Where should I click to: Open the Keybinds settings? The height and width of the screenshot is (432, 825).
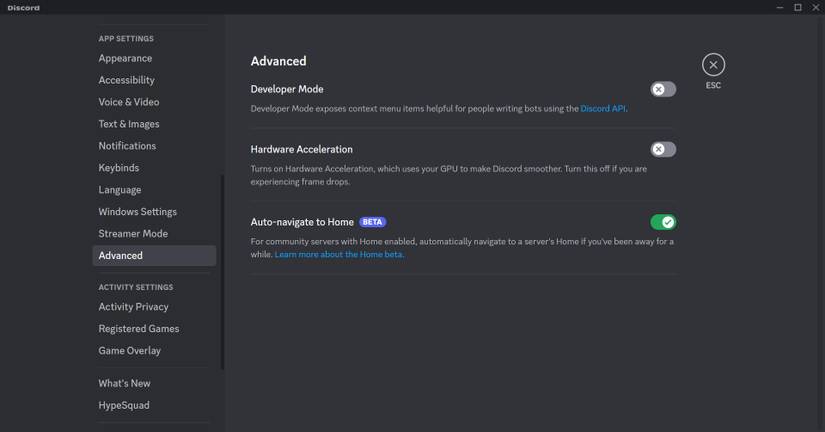(118, 168)
